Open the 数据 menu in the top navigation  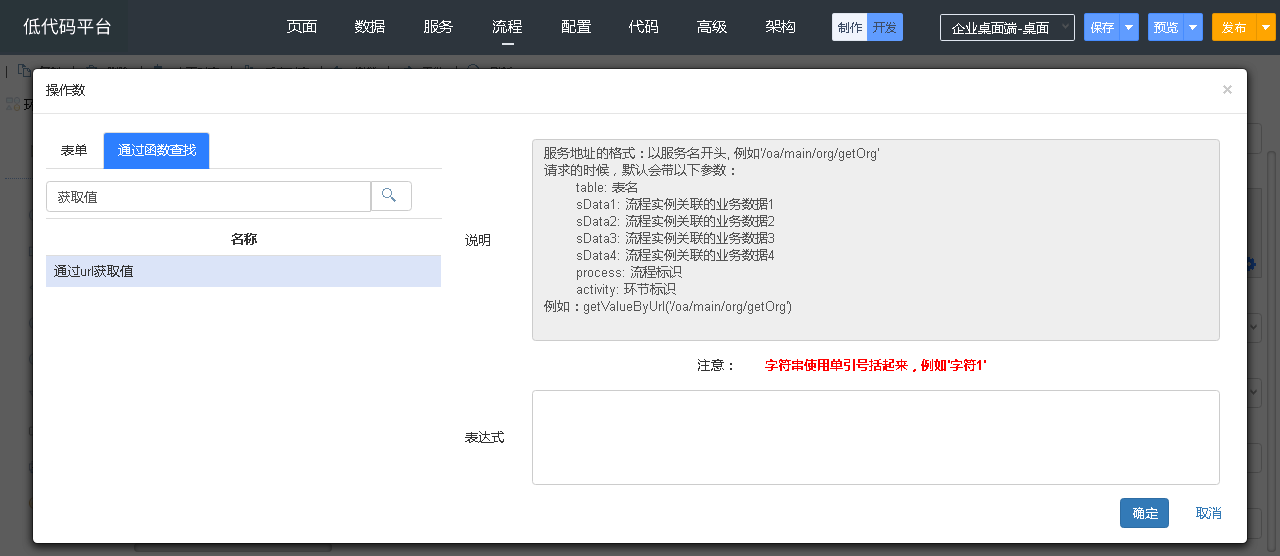click(370, 27)
